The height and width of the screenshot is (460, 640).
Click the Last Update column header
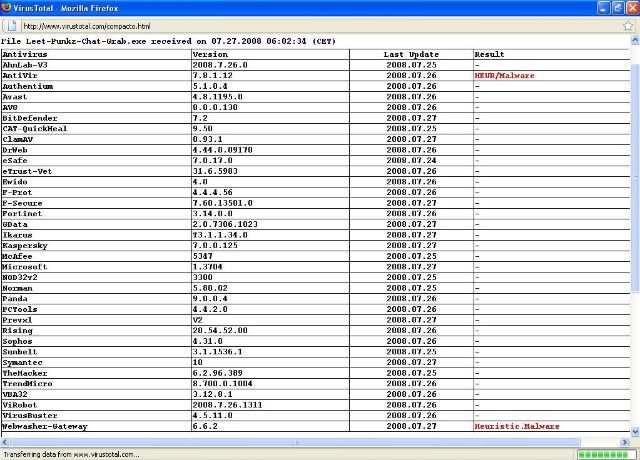coord(411,54)
